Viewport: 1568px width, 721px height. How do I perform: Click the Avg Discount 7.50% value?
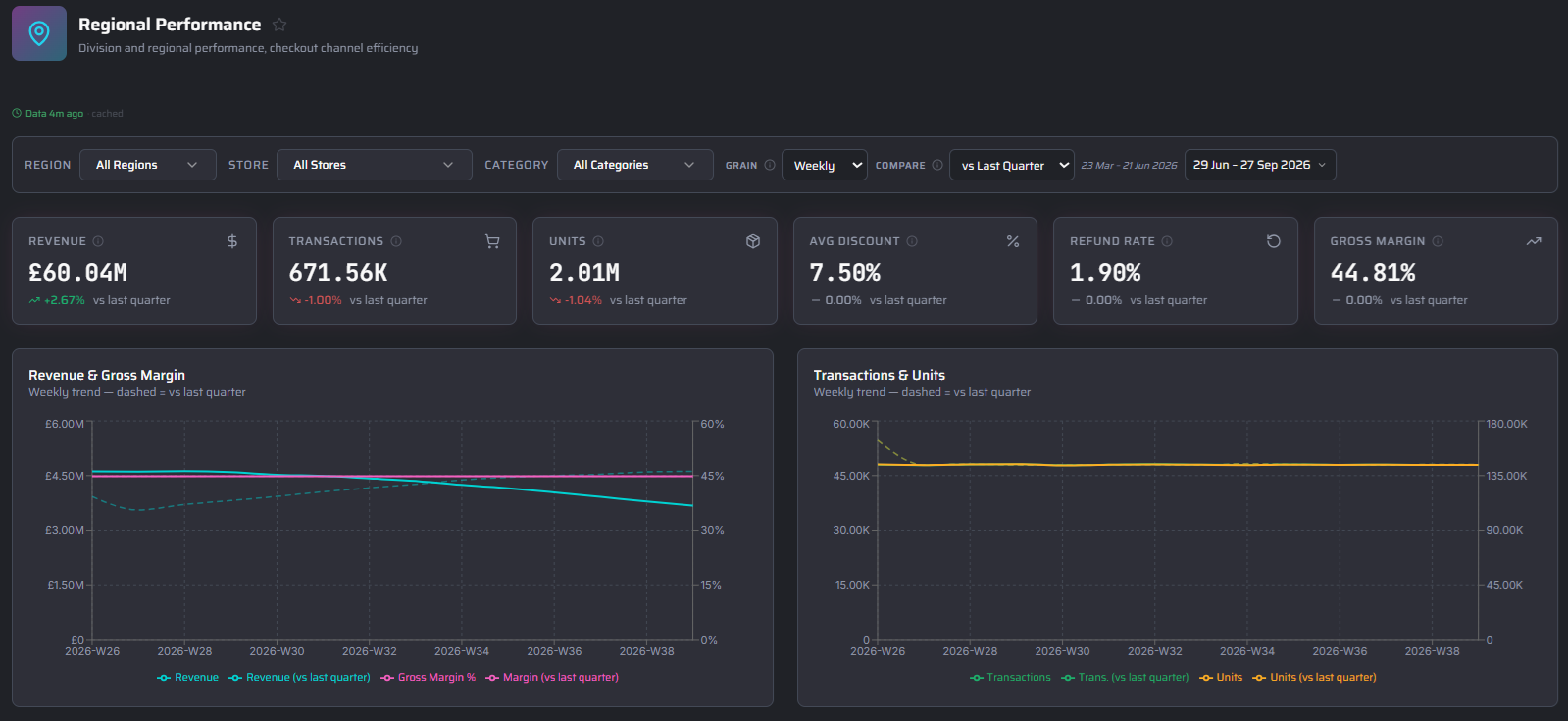click(x=845, y=273)
